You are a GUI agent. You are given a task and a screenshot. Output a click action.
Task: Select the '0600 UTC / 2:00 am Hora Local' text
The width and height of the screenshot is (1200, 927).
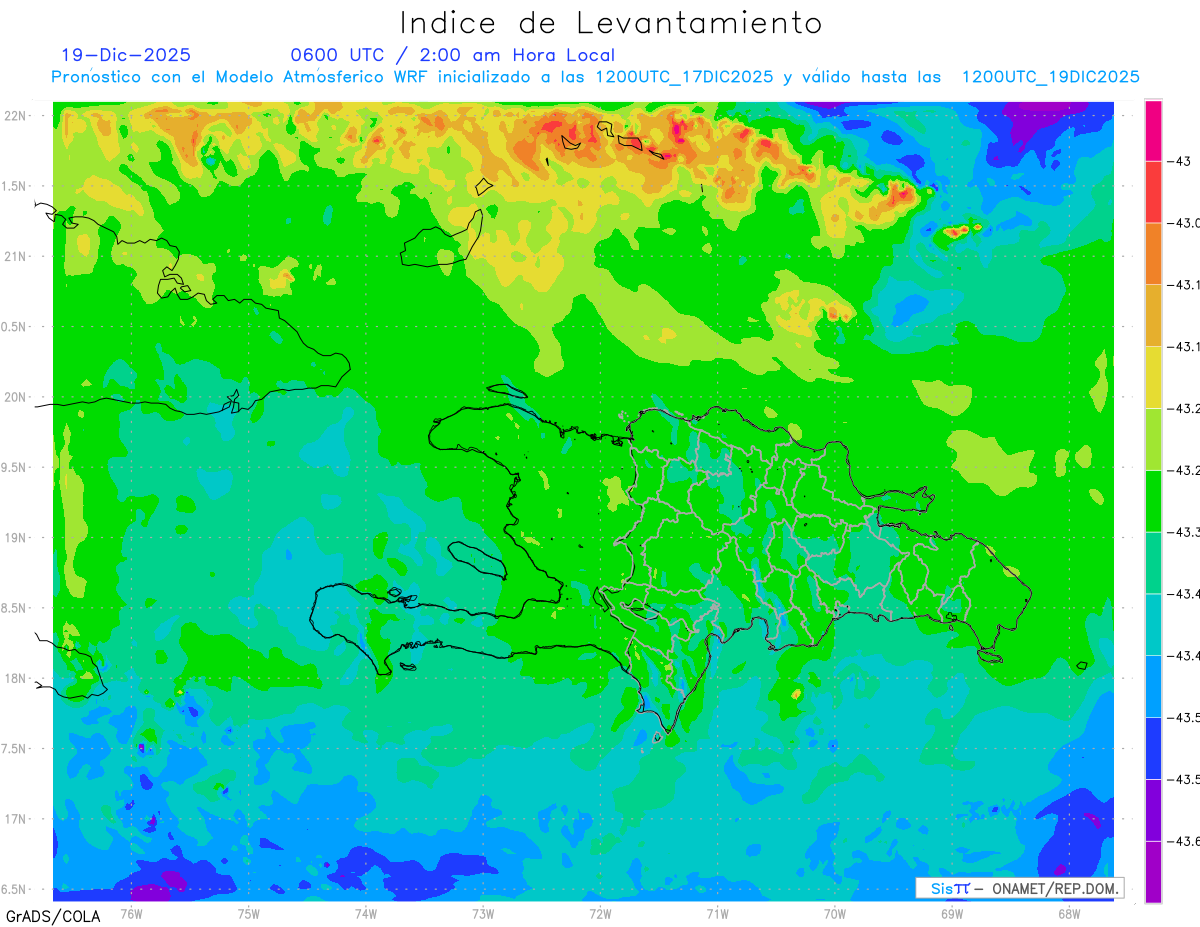tap(452, 55)
